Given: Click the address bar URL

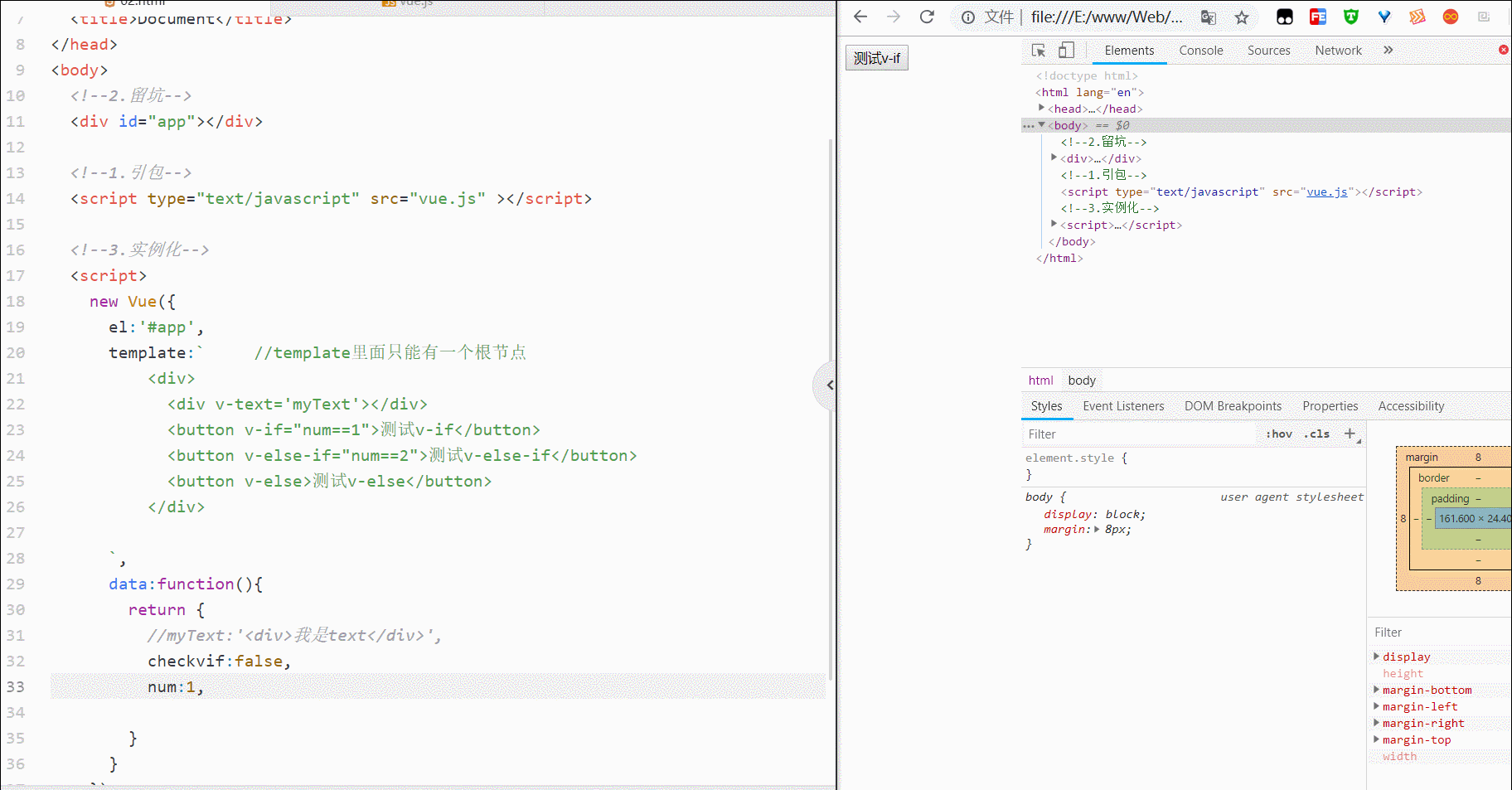Looking at the screenshot, I should [x=1107, y=17].
